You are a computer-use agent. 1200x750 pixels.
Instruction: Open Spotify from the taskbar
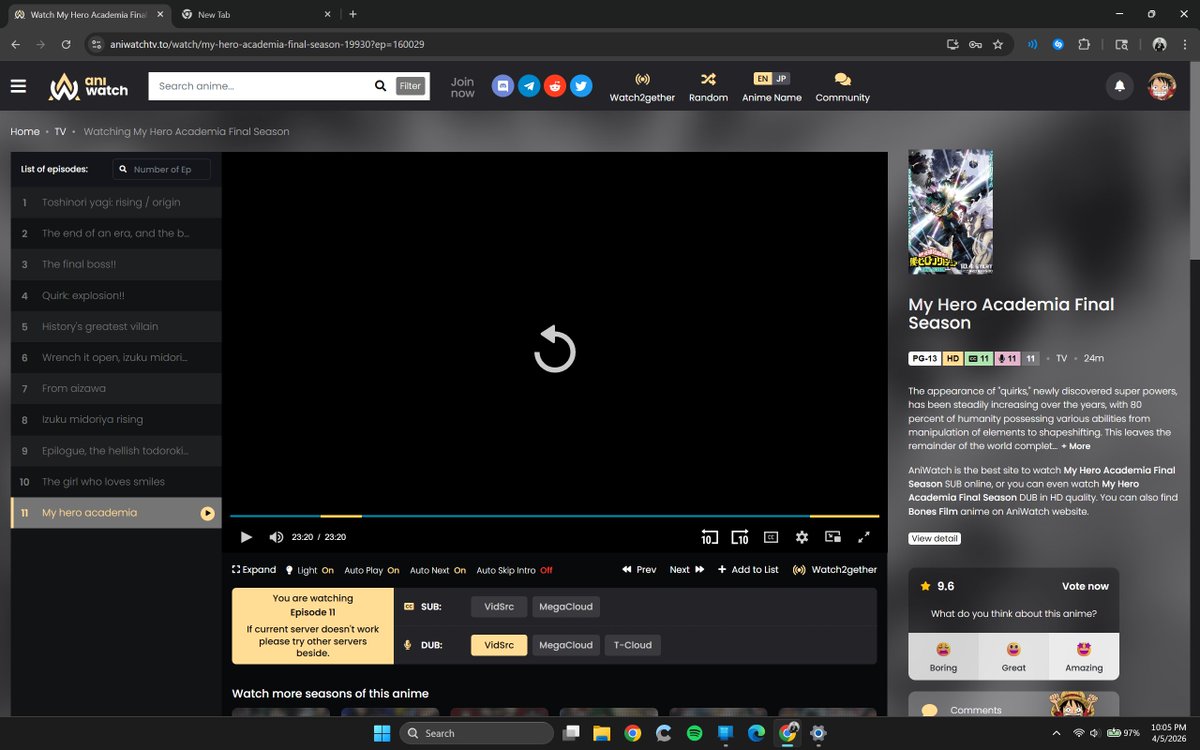pyautogui.click(x=694, y=733)
